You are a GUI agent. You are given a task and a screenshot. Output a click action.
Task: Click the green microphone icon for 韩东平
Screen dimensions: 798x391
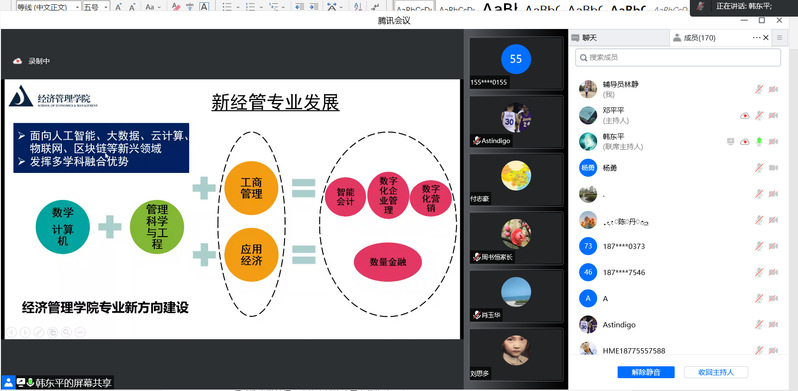[759, 142]
